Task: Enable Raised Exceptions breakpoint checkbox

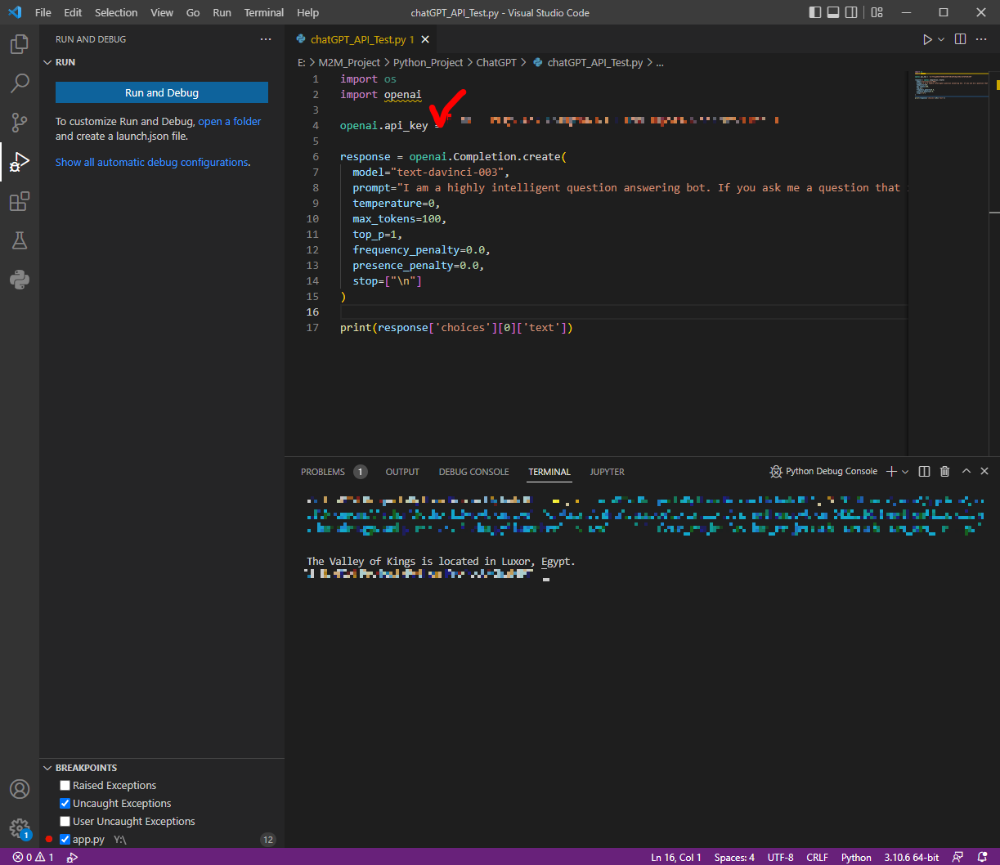Action: coord(64,785)
